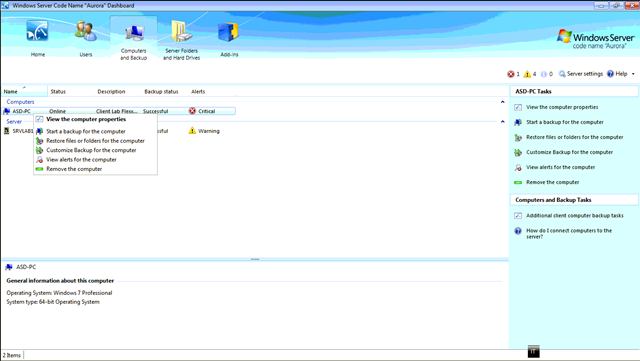Open How do I connect computers help link
This screenshot has width=640, height=361.
569,234
